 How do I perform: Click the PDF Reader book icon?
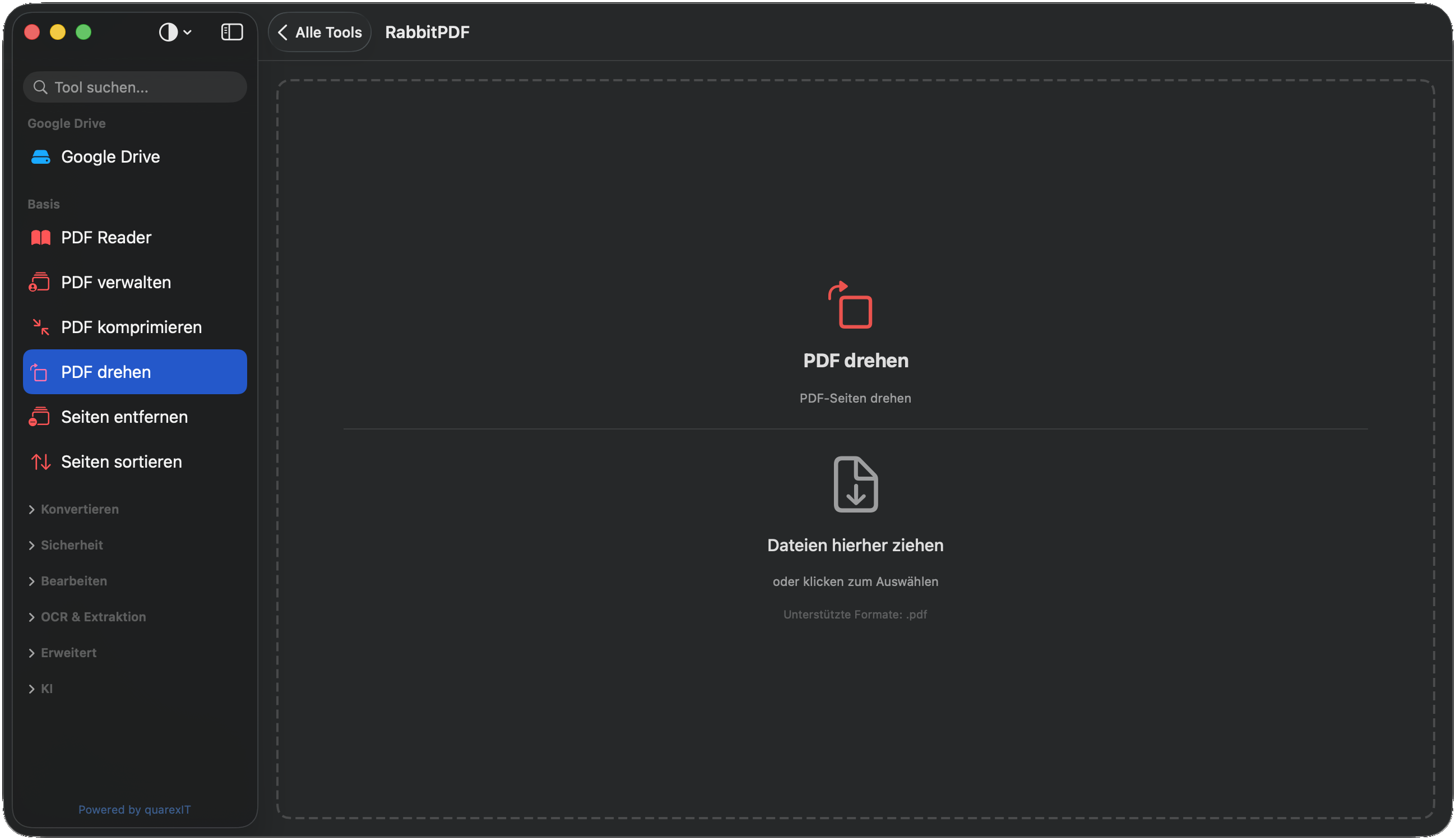click(x=40, y=238)
